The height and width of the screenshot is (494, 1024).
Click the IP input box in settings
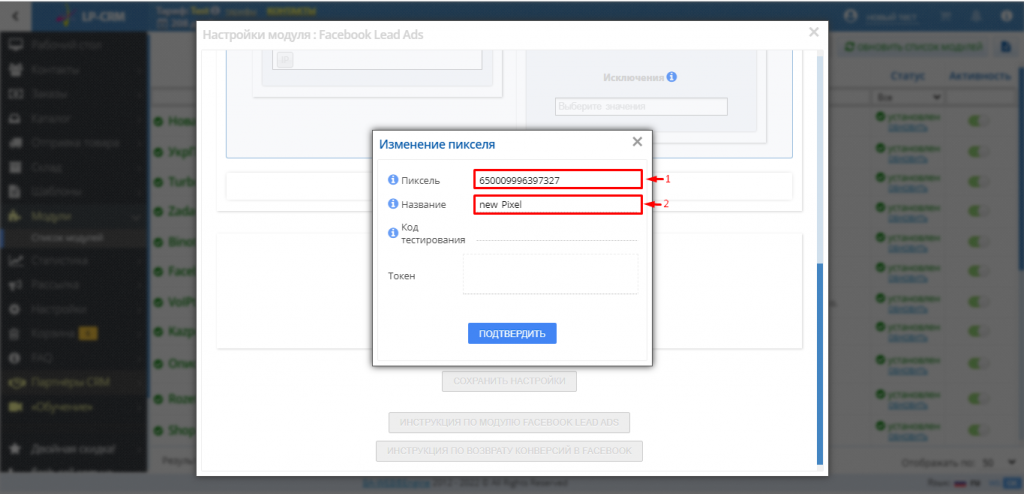click(377, 59)
